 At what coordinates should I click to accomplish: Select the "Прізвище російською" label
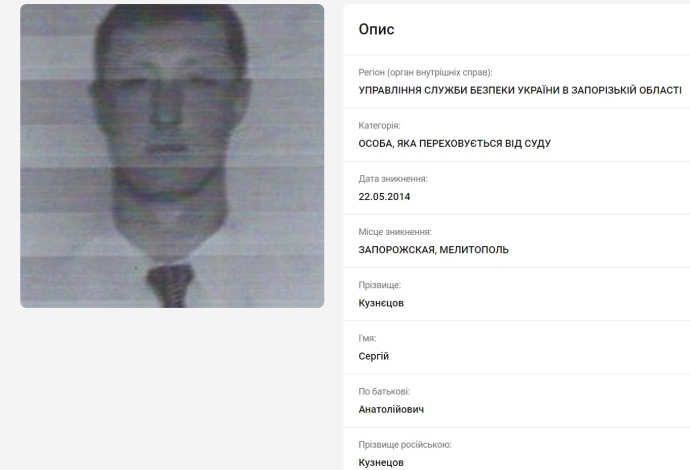pyautogui.click(x=405, y=444)
